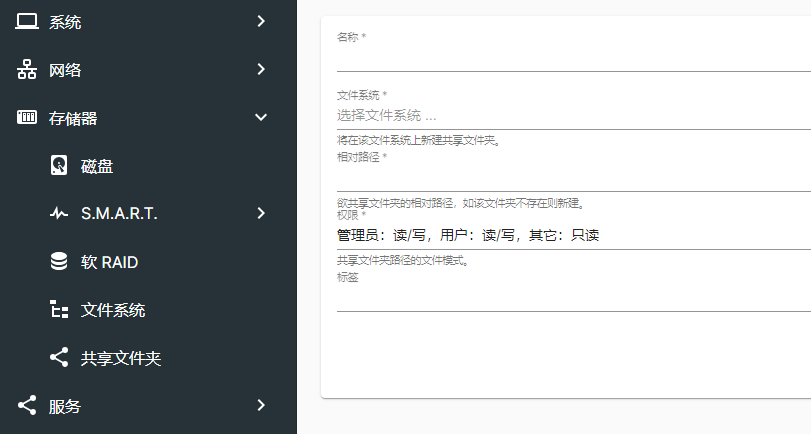Viewport: 811px width, 434px height.
Task: Go to the 磁盘 page
Action: pos(97,167)
